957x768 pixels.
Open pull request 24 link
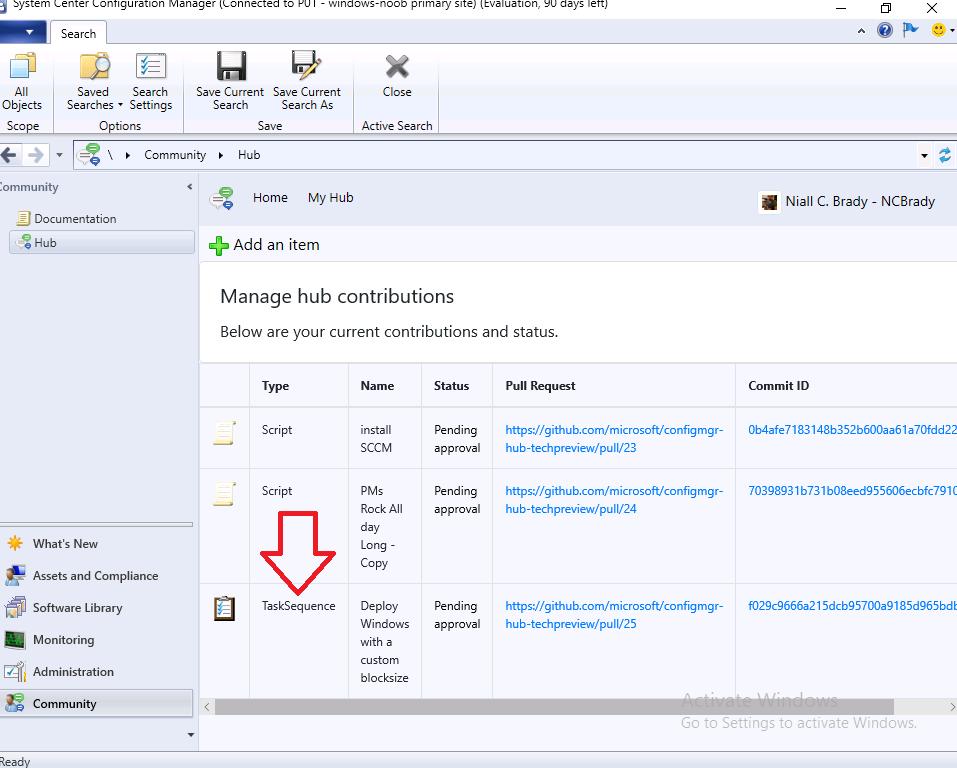[614, 499]
